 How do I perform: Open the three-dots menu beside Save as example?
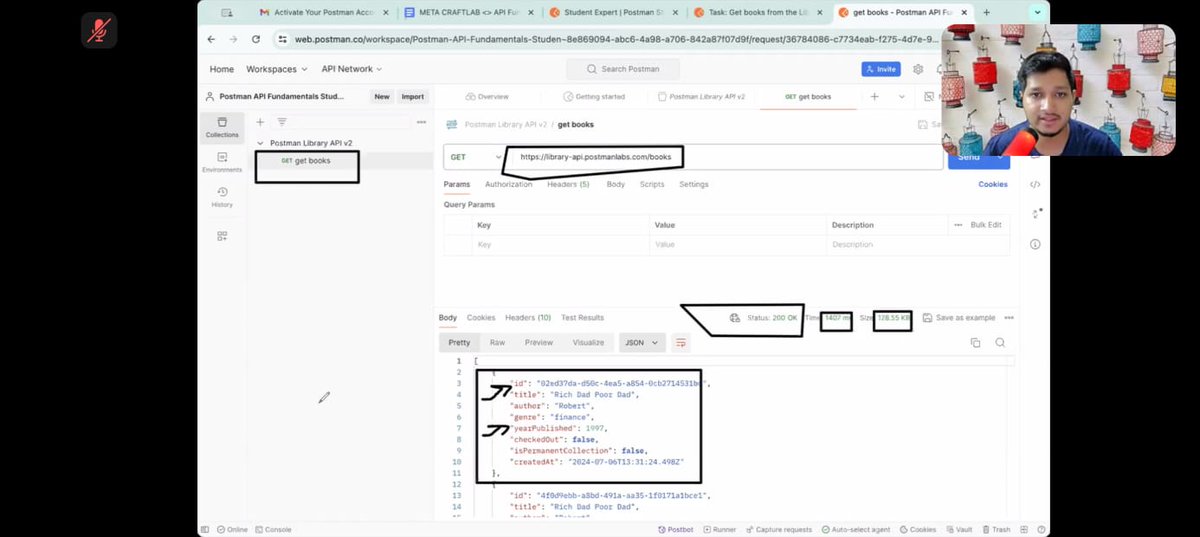(1009, 318)
